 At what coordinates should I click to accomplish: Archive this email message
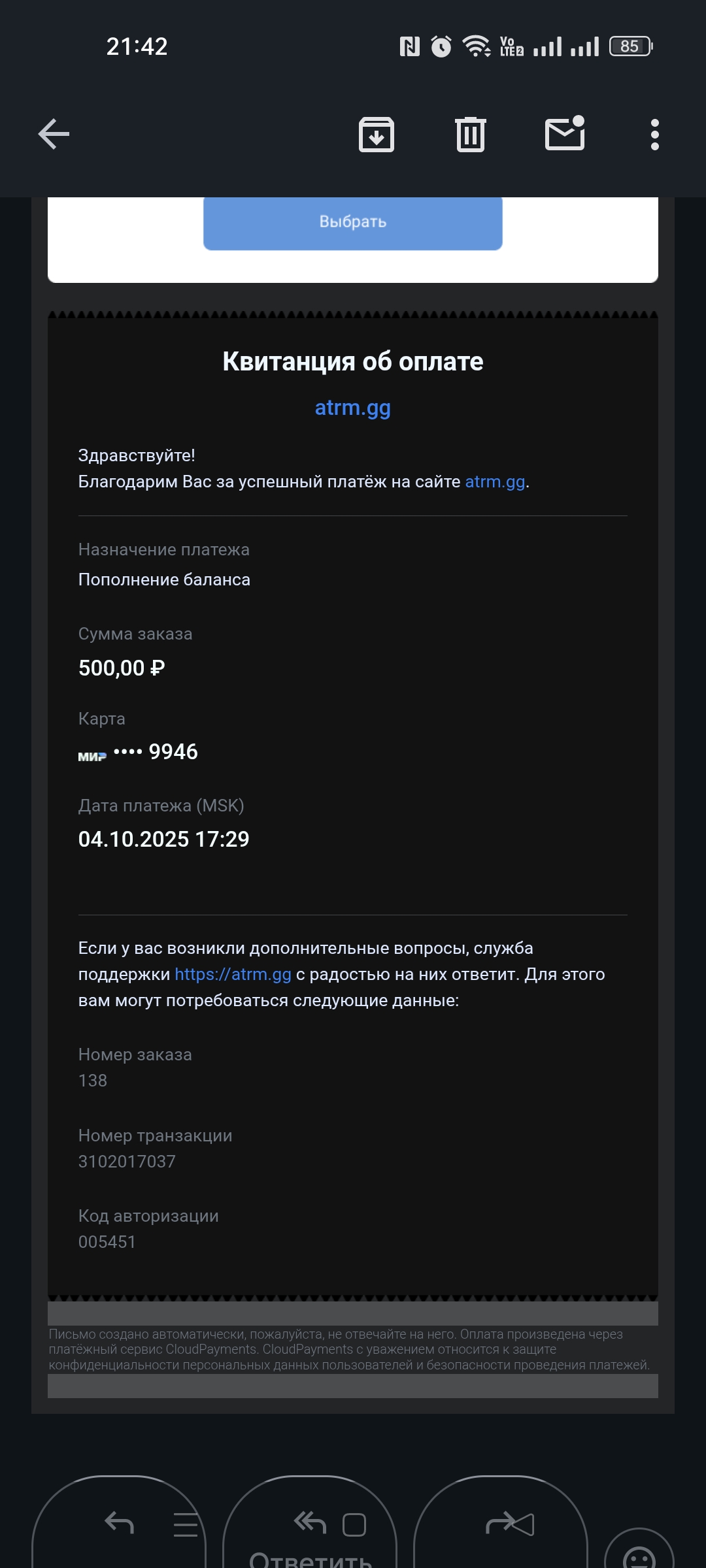pyautogui.click(x=377, y=135)
